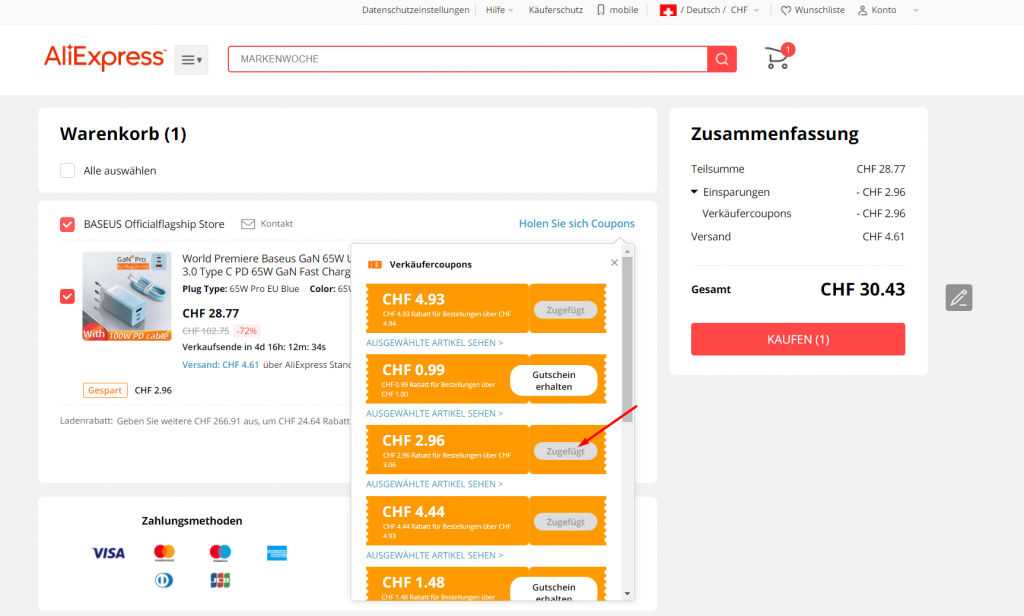Click the Diners Club payment icon
Image resolution: width=1024 pixels, height=616 pixels.
tap(164, 580)
